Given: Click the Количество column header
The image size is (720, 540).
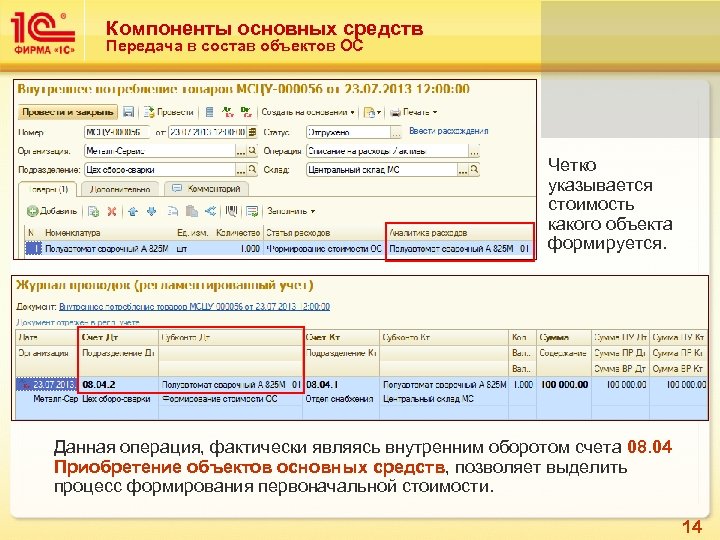Looking at the screenshot, I should pyautogui.click(x=238, y=233).
